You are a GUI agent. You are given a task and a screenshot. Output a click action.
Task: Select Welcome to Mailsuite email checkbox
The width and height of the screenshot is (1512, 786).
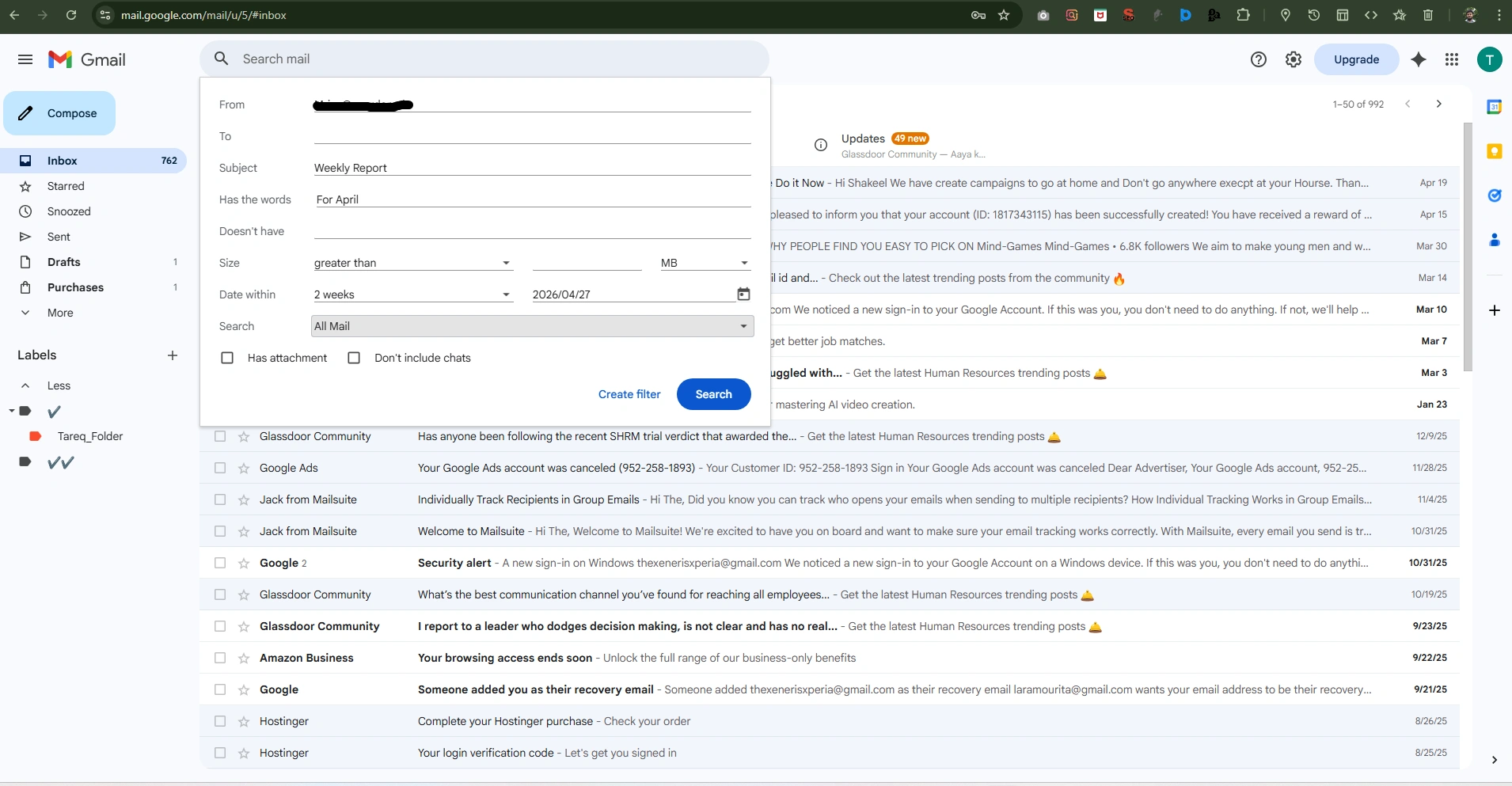(x=220, y=531)
